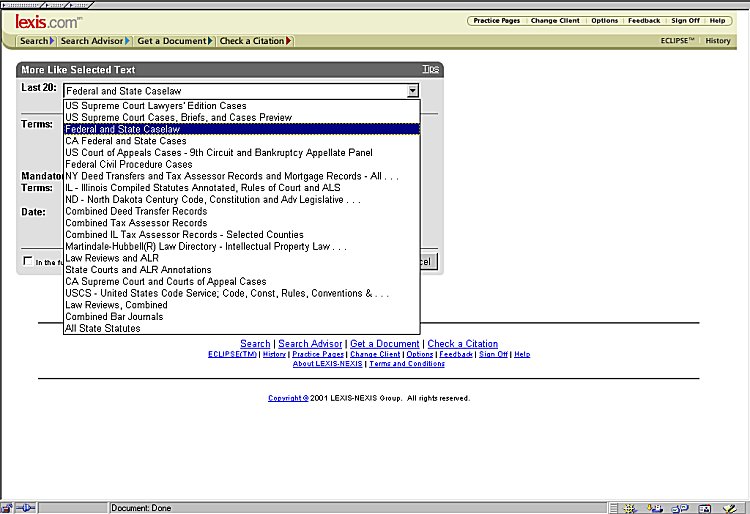Click the Last 20 combo box field
Image resolution: width=750 pixels, height=514 pixels.
pyautogui.click(x=241, y=91)
